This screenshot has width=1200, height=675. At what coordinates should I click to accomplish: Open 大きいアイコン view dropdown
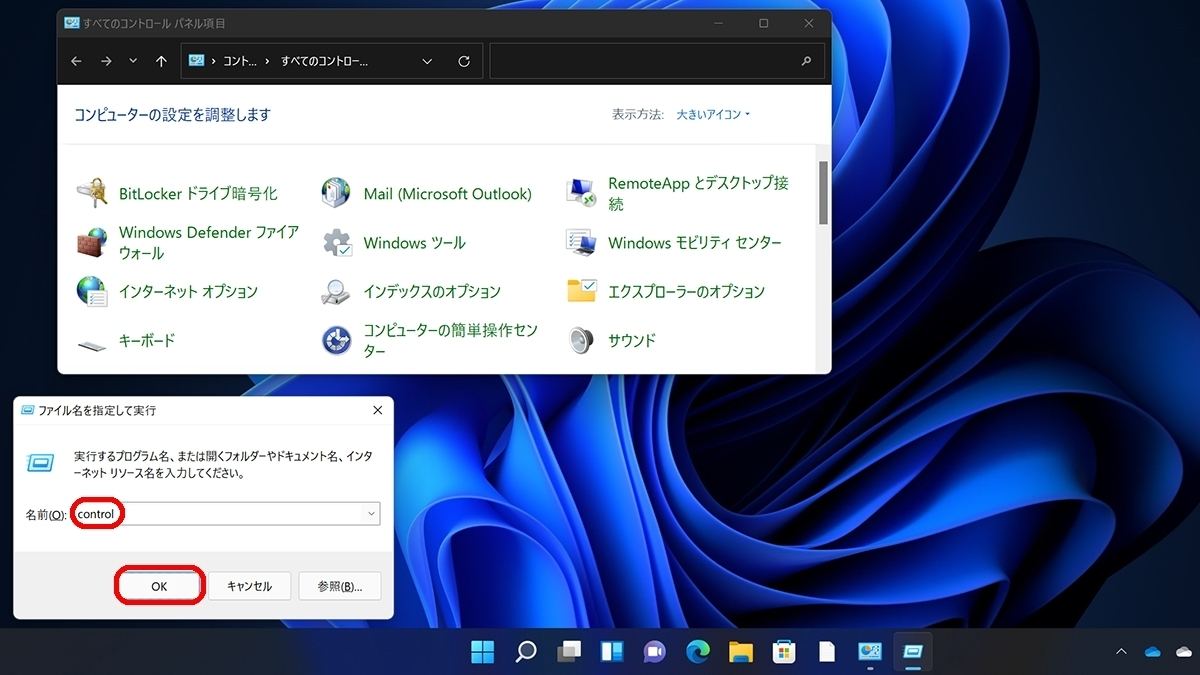(713, 114)
